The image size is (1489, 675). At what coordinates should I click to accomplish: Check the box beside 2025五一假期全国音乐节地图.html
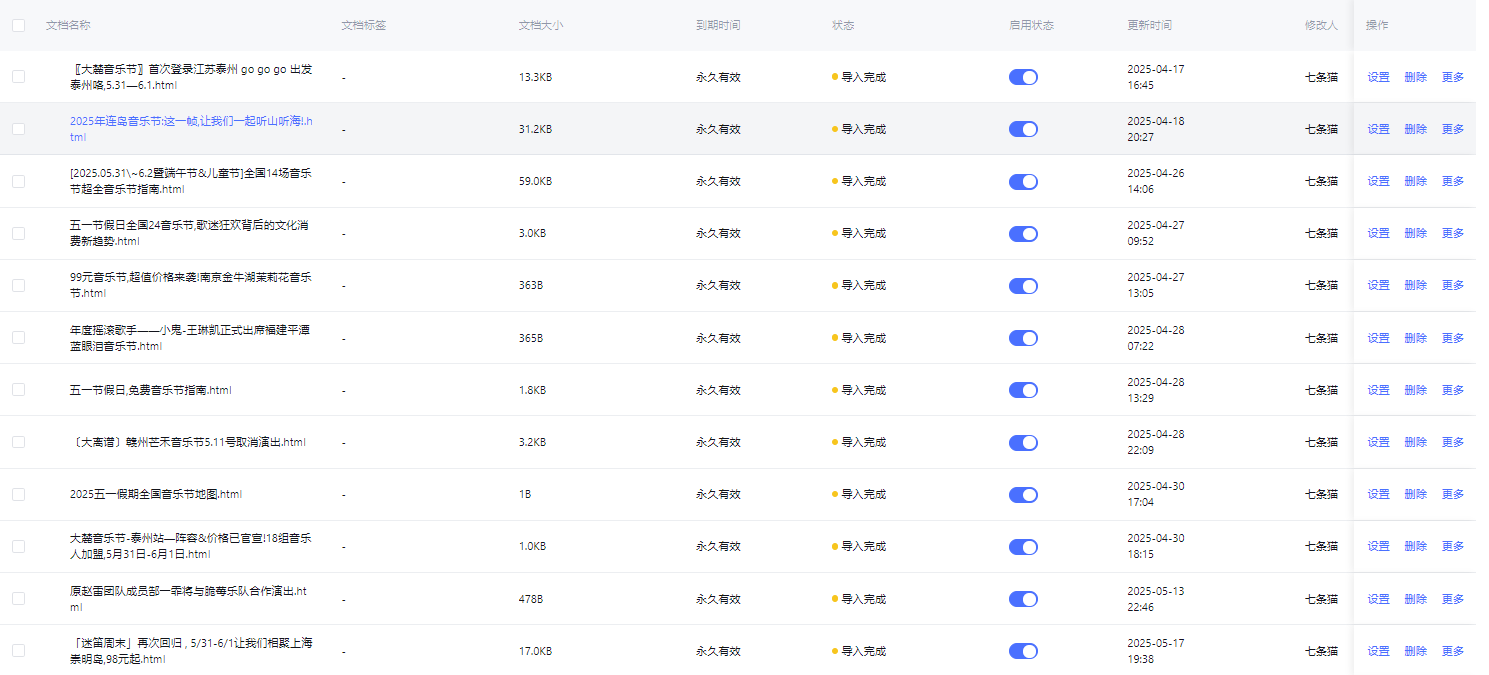click(18, 494)
